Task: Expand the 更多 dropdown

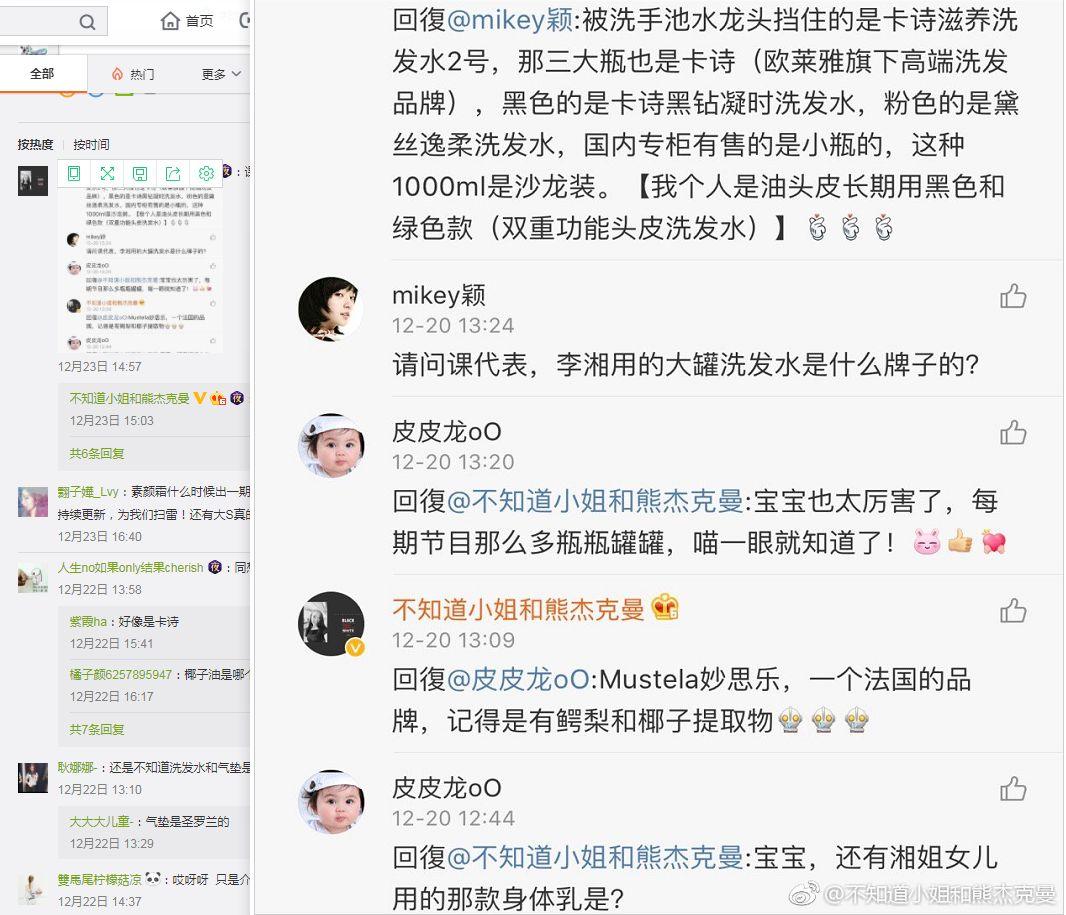Action: point(222,74)
